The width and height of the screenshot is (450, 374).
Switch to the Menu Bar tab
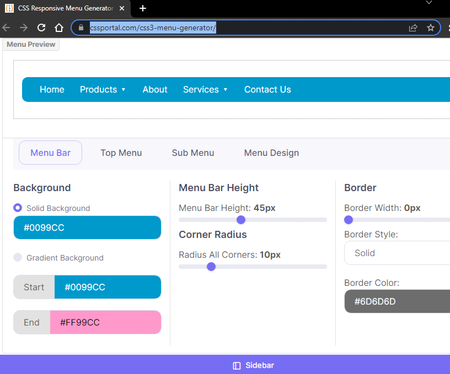point(50,153)
